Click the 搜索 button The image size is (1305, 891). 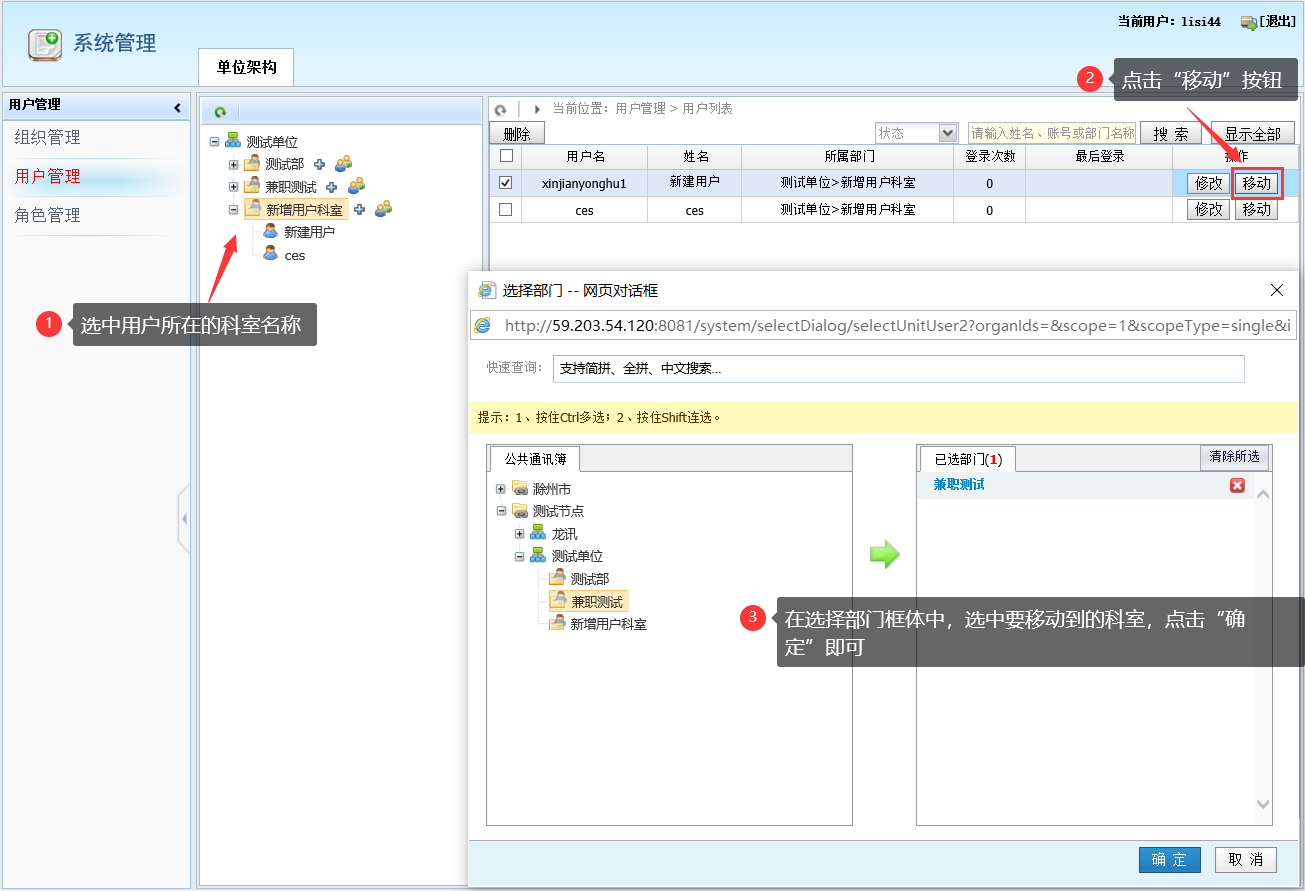tap(1171, 134)
